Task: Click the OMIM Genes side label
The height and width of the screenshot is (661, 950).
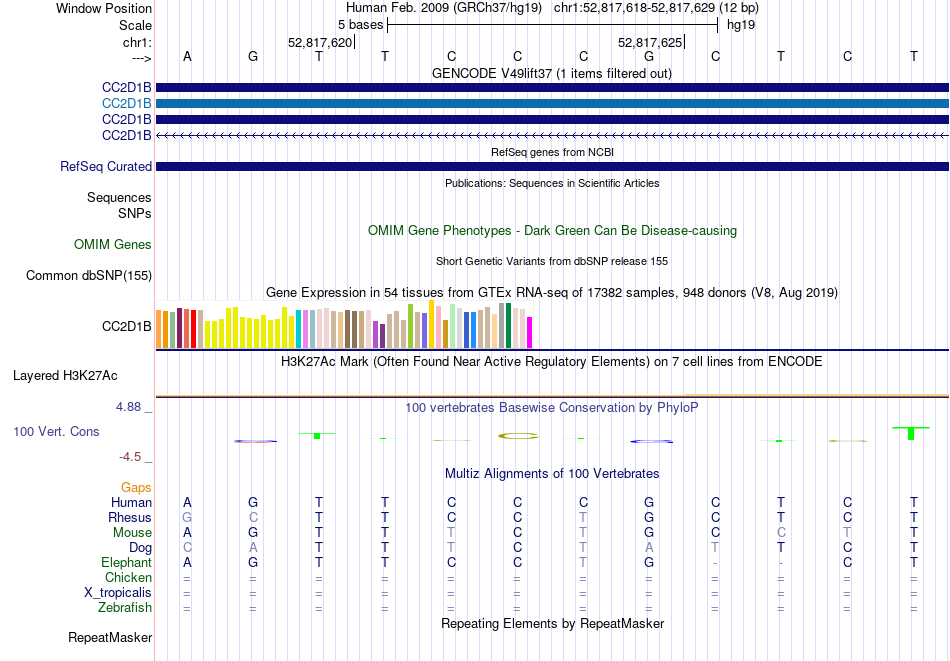Action: point(113,245)
